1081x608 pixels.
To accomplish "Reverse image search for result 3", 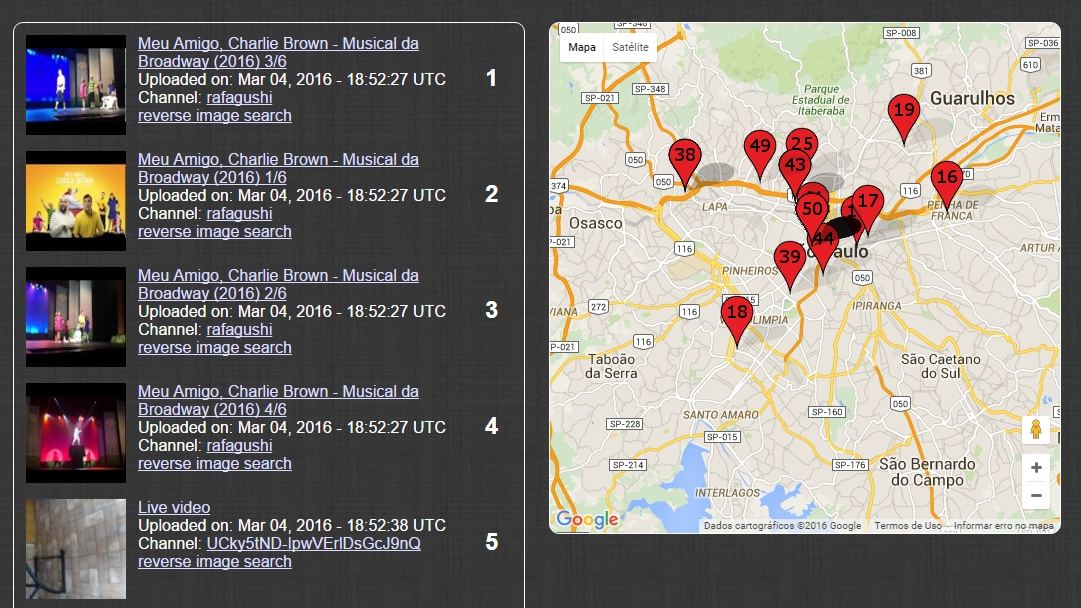I will tap(214, 347).
